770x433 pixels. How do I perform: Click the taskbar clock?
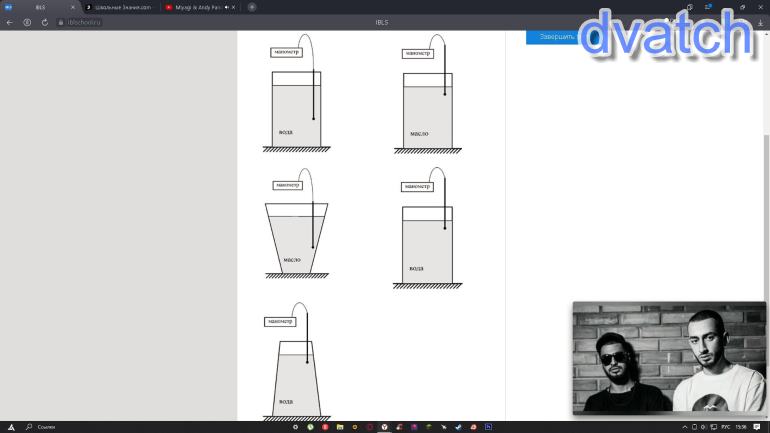pos(741,427)
